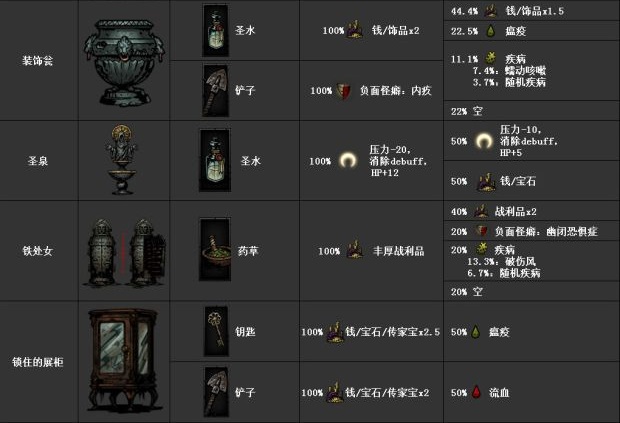The height and width of the screenshot is (423, 620).
Task: Click the green 瘟疫 drop icon at 50%
Action: click(490, 331)
